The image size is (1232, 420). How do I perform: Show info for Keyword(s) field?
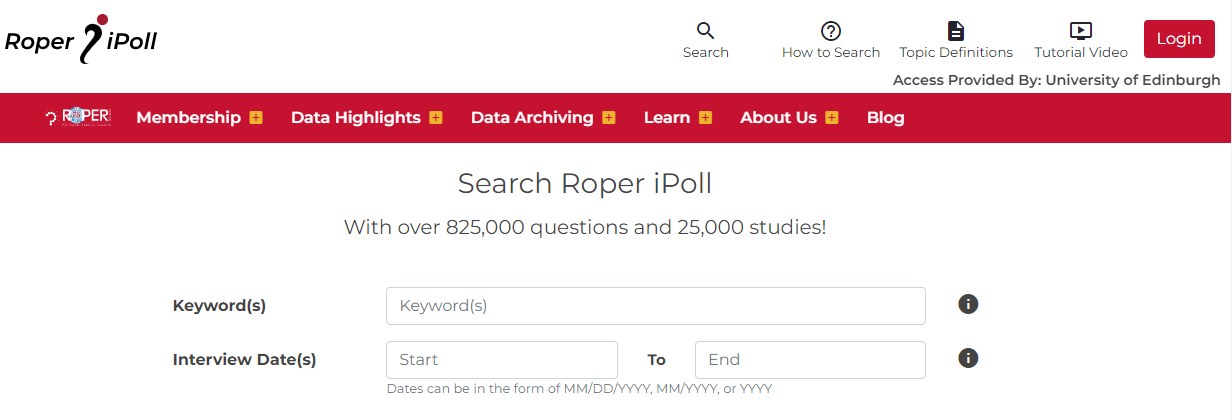tap(968, 304)
